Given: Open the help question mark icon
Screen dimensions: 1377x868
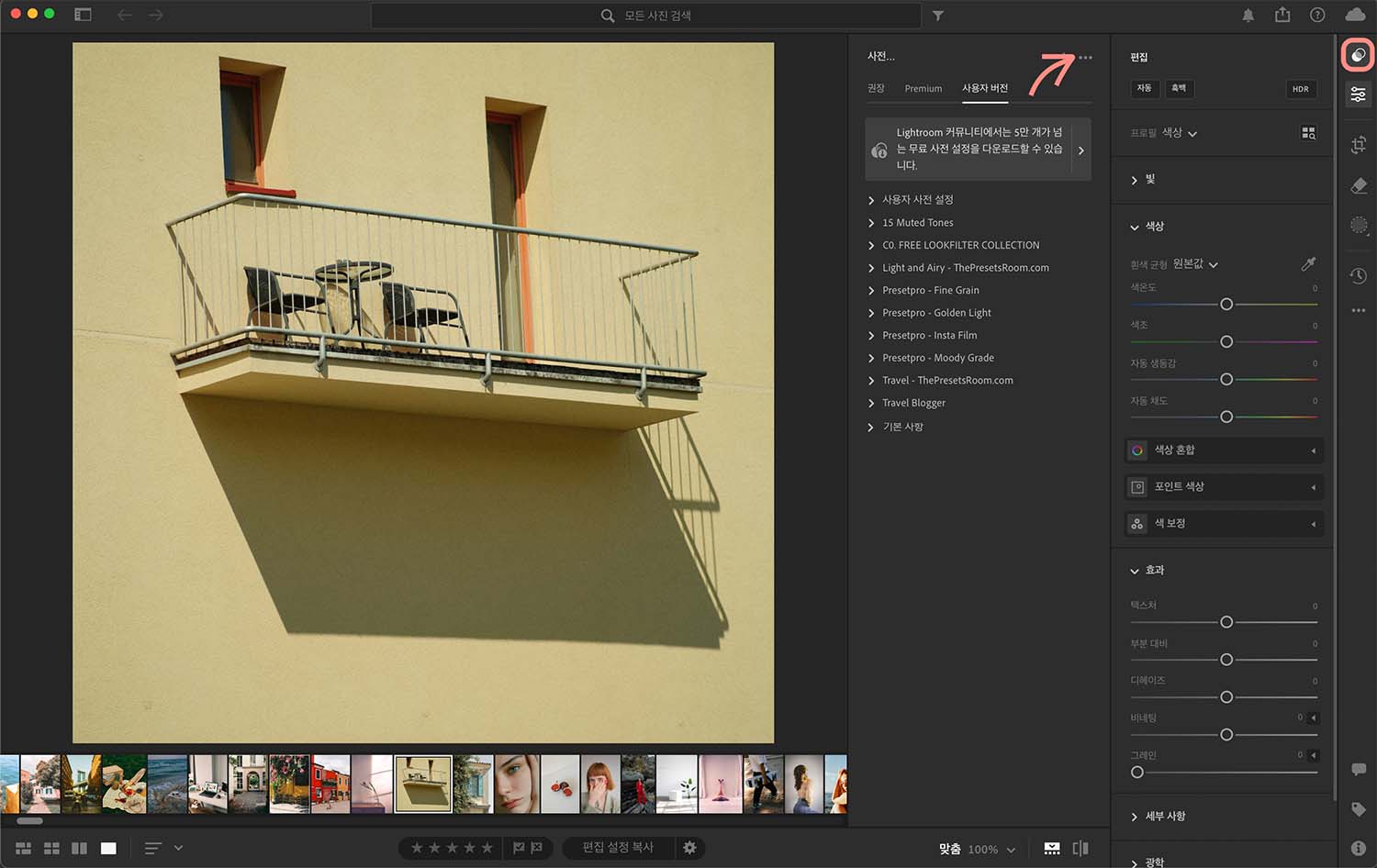Looking at the screenshot, I should coord(1317,15).
